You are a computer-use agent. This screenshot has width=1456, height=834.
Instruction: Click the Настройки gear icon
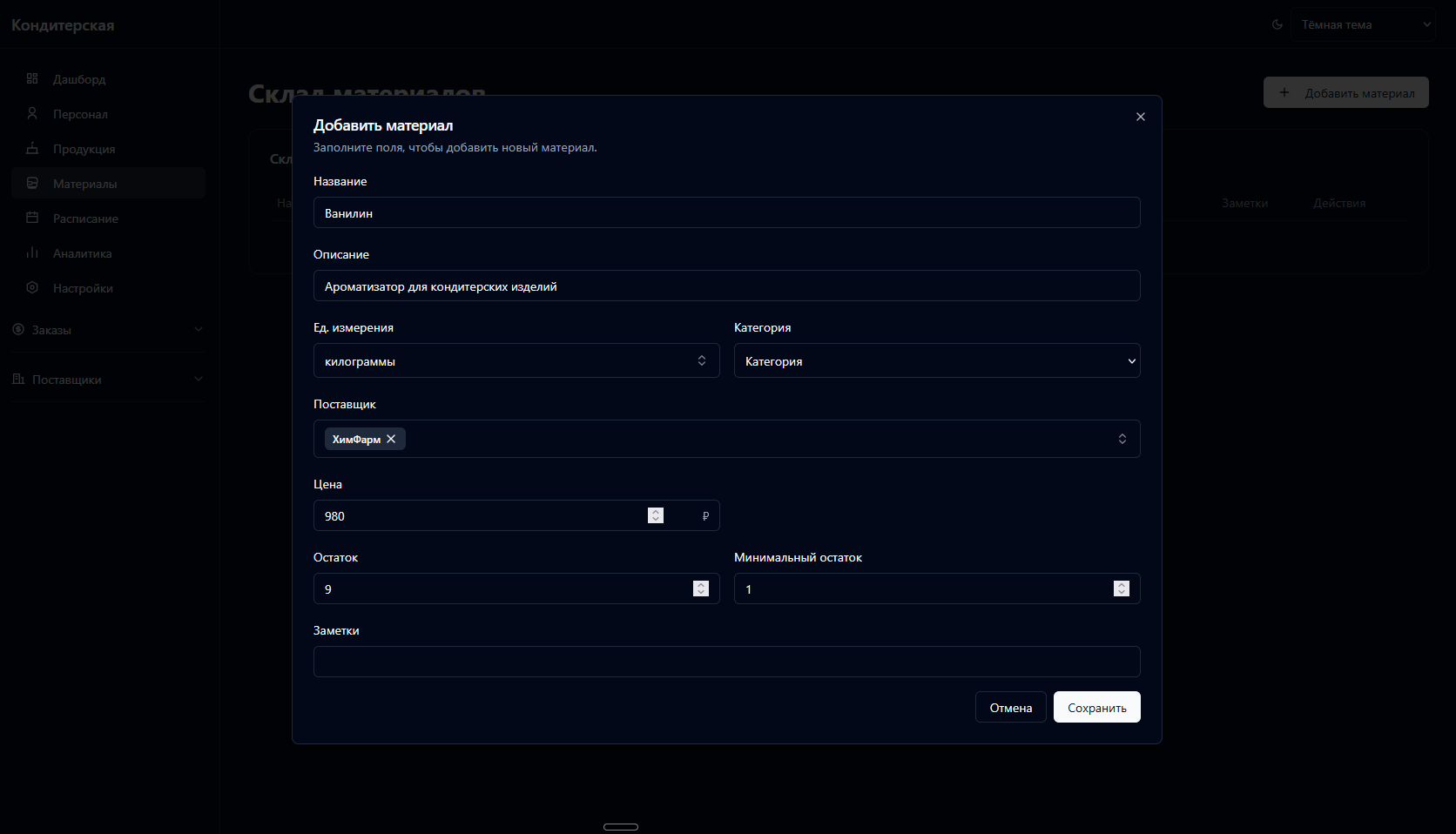[x=32, y=287]
